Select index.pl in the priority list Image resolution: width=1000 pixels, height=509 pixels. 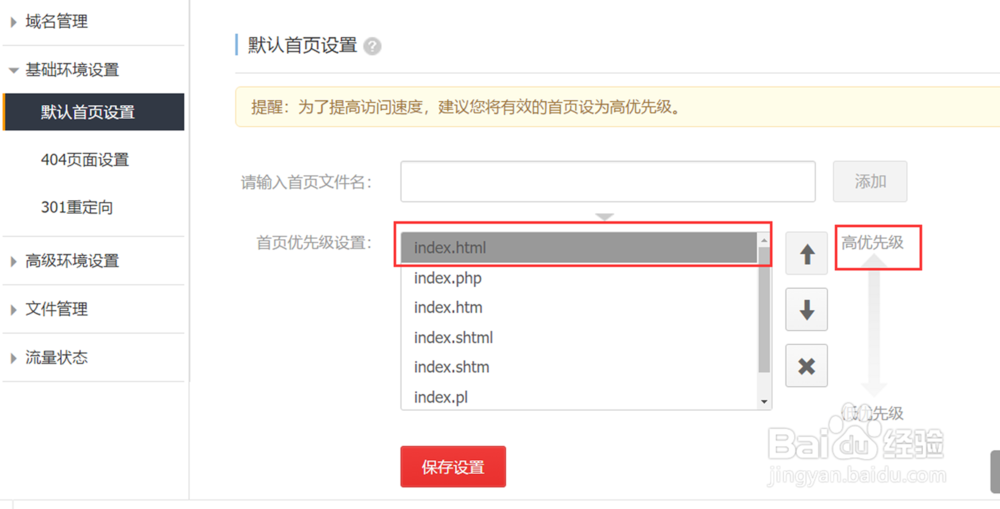(441, 397)
